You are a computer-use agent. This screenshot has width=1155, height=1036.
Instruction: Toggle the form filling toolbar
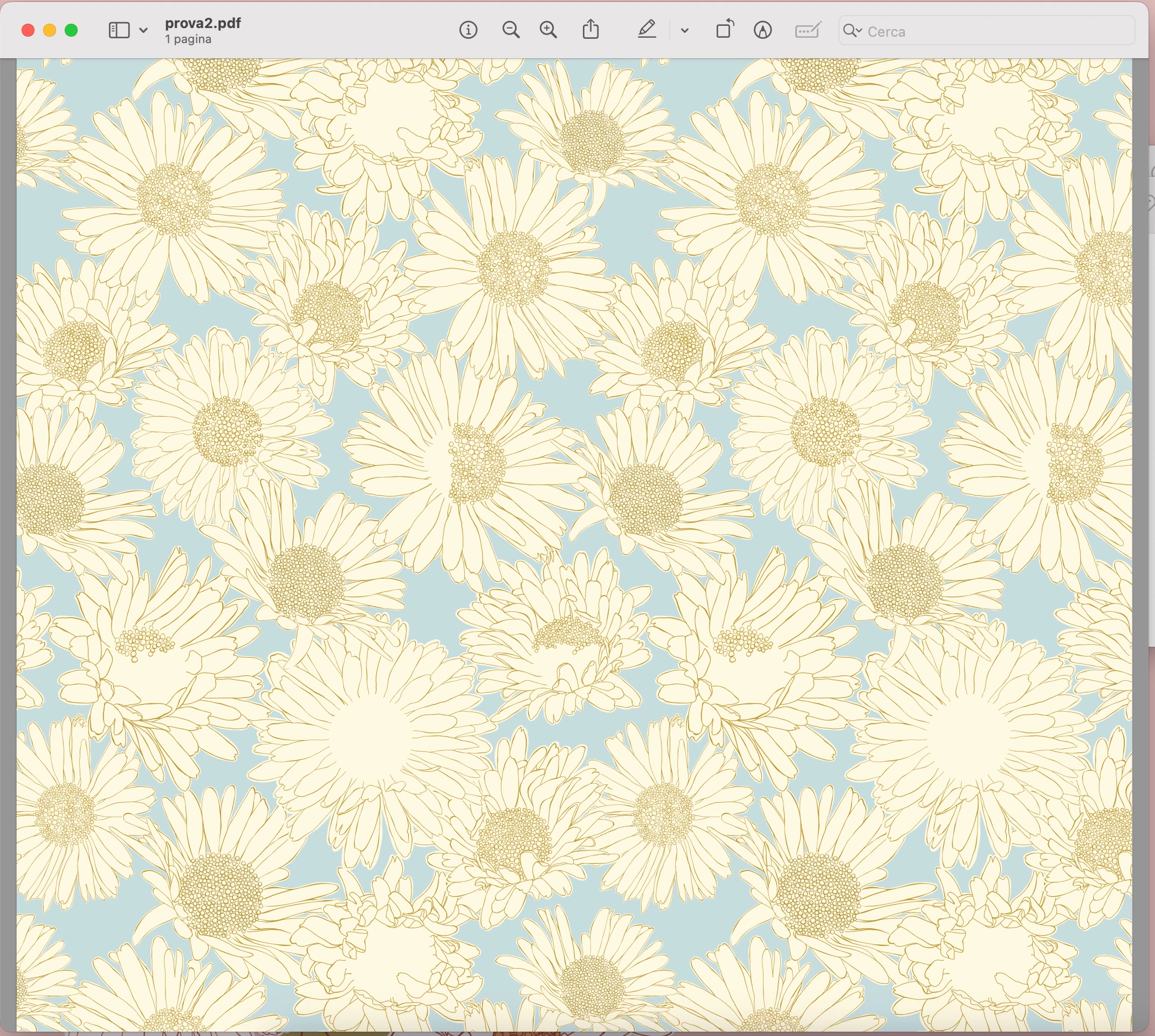point(808,30)
